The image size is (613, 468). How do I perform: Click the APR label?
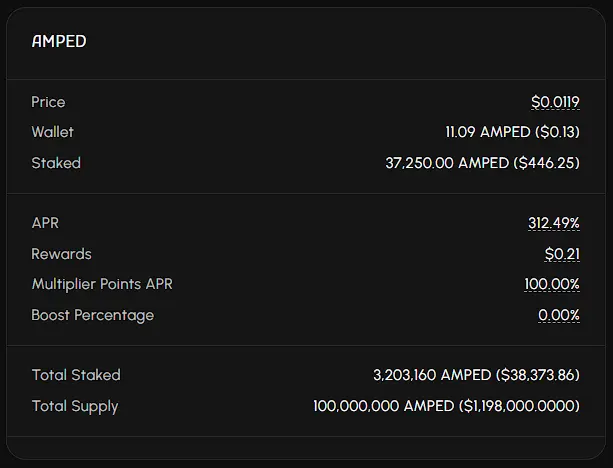[x=45, y=223]
